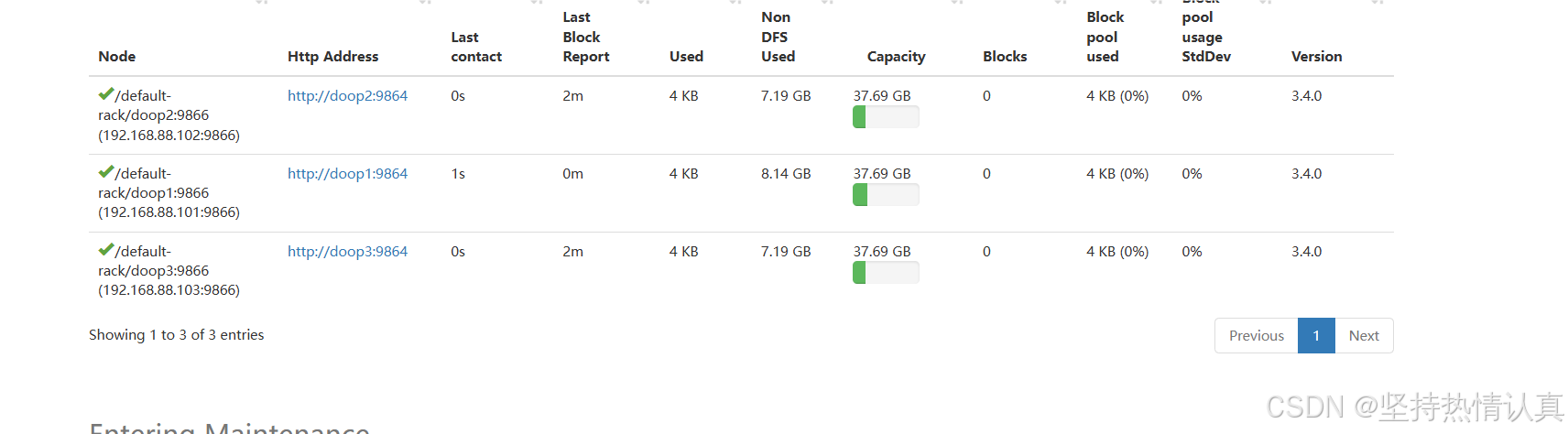Sort by Capacity column header
Image resolution: width=1568 pixels, height=434 pixels.
[896, 57]
